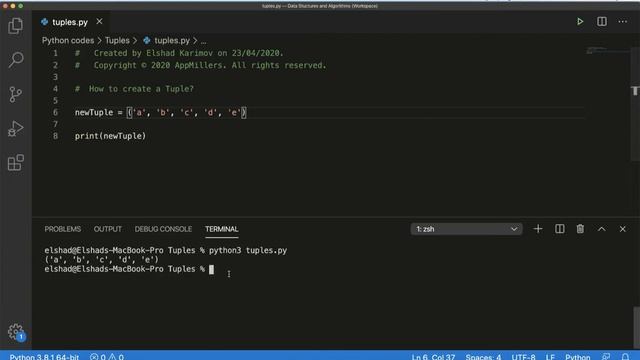Image resolution: width=640 pixels, height=360 pixels.
Task: Click the print(newTuple) statement on line 8
Action: [110, 136]
